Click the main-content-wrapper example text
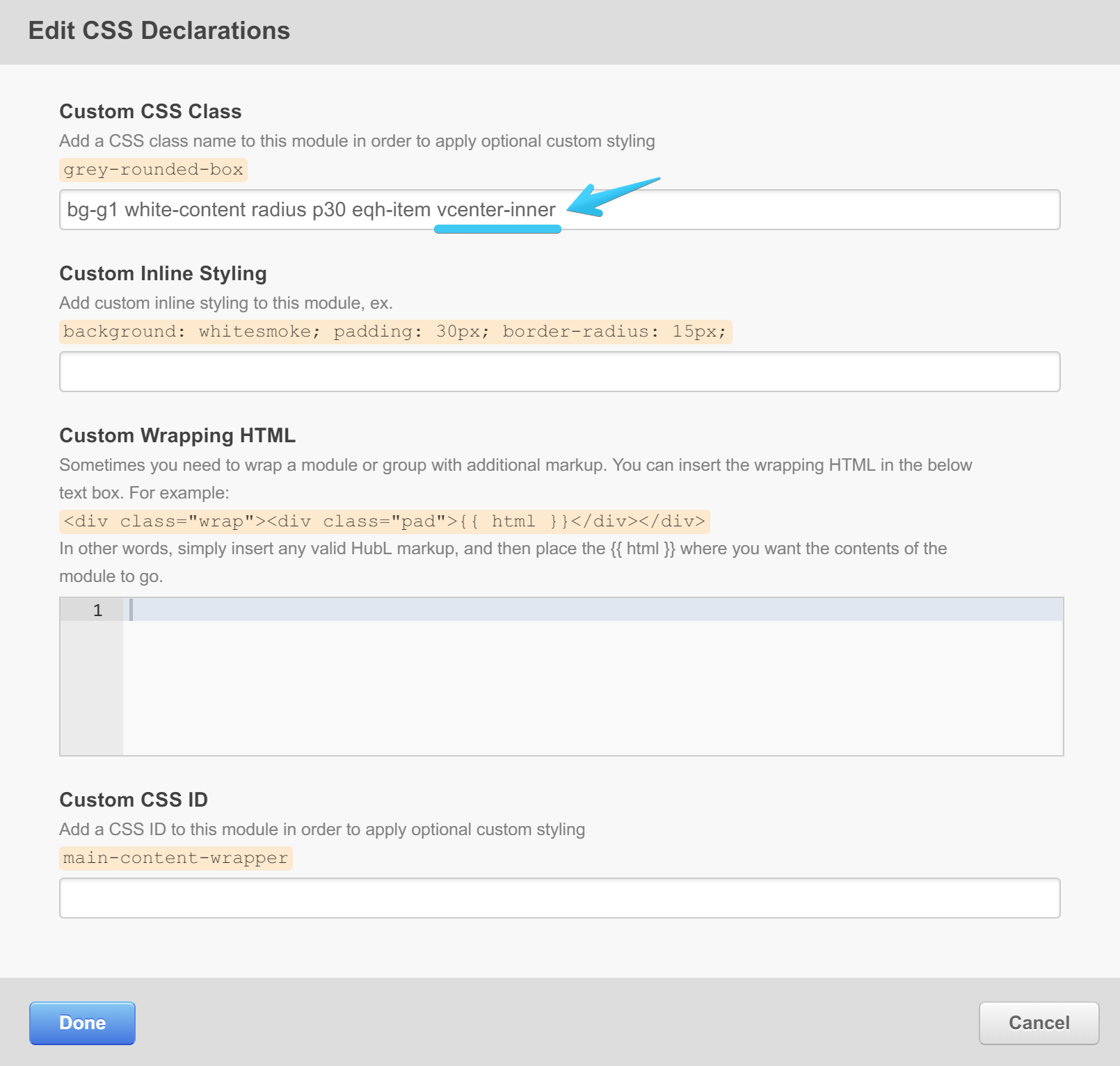1120x1066 pixels. pyautogui.click(x=175, y=858)
